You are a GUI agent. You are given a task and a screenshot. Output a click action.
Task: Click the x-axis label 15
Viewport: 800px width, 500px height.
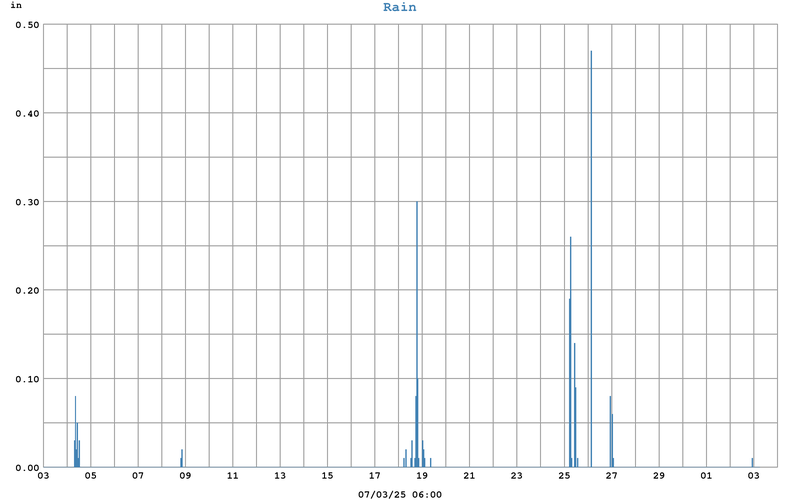click(327, 476)
